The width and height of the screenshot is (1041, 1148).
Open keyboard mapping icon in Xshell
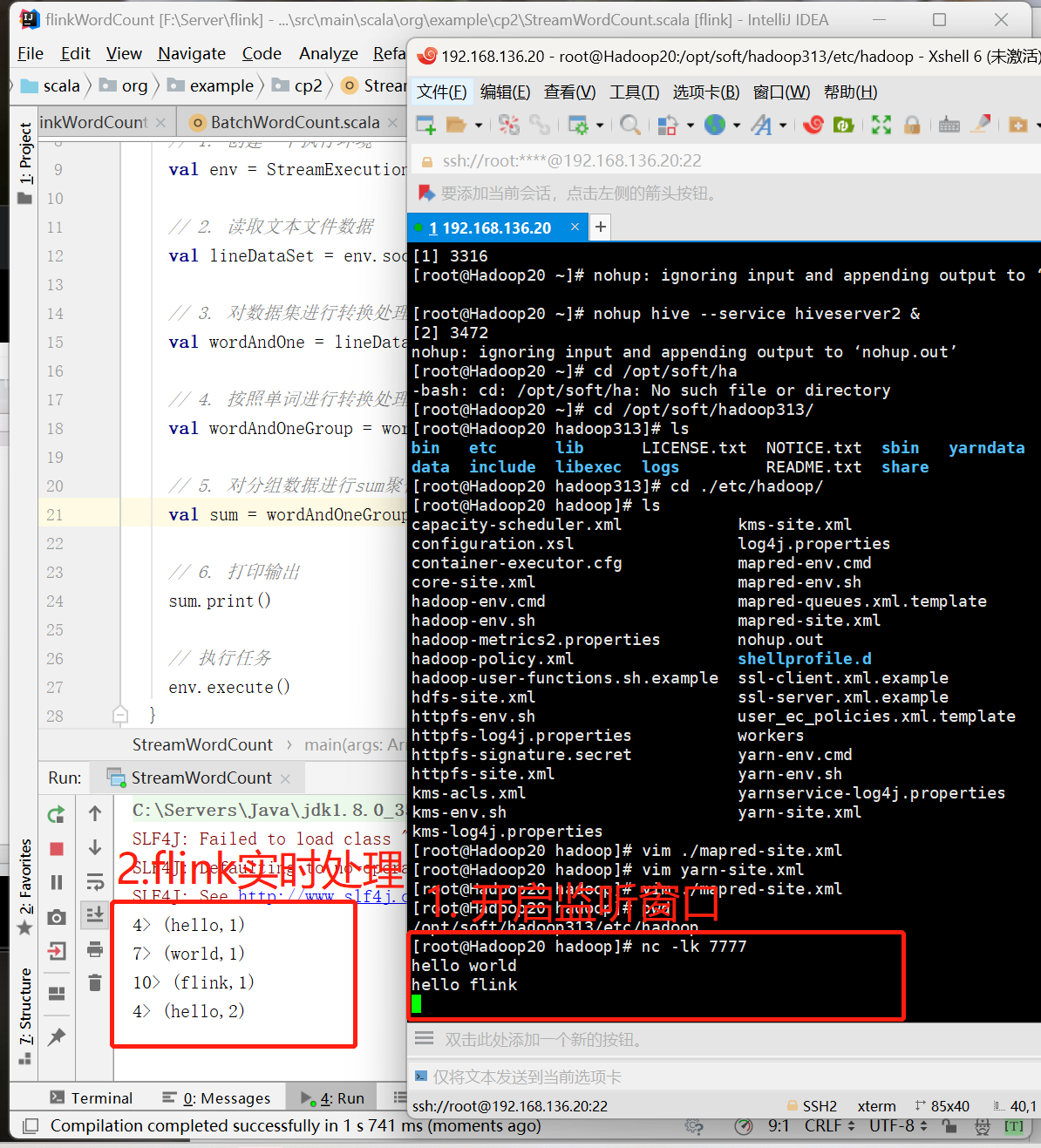point(949,126)
